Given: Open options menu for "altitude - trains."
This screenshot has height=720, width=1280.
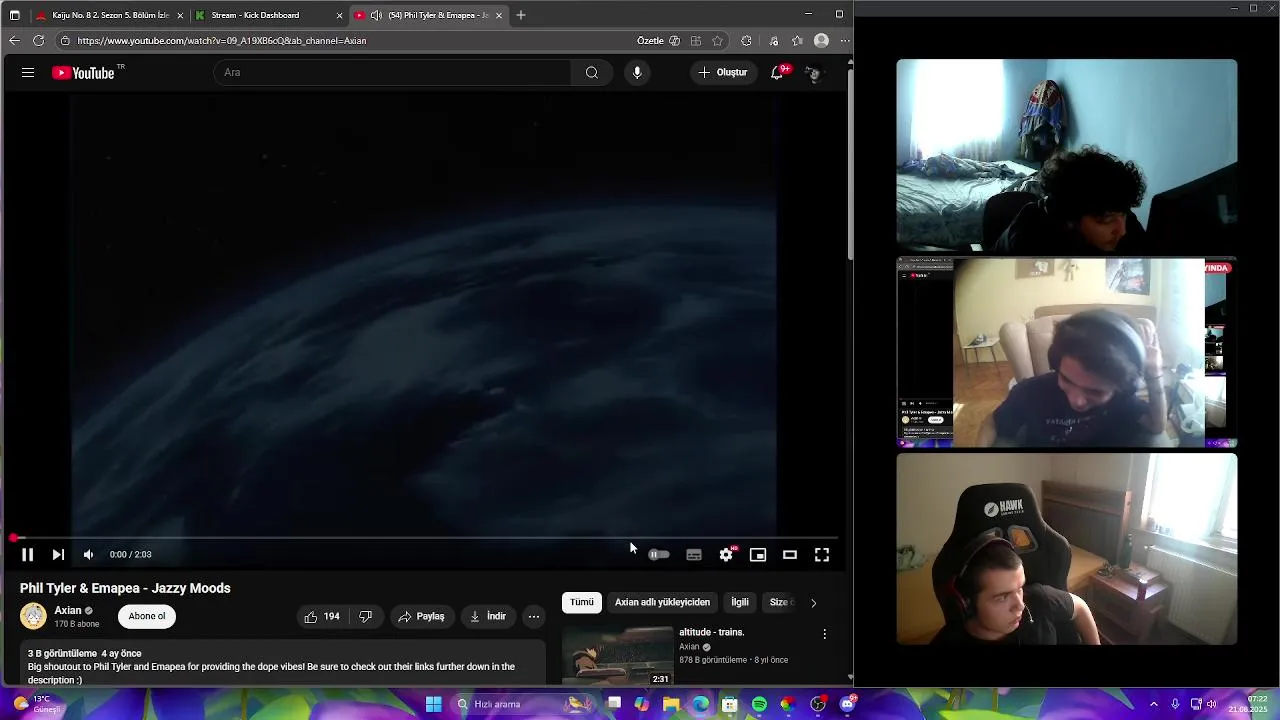Looking at the screenshot, I should click(825, 634).
